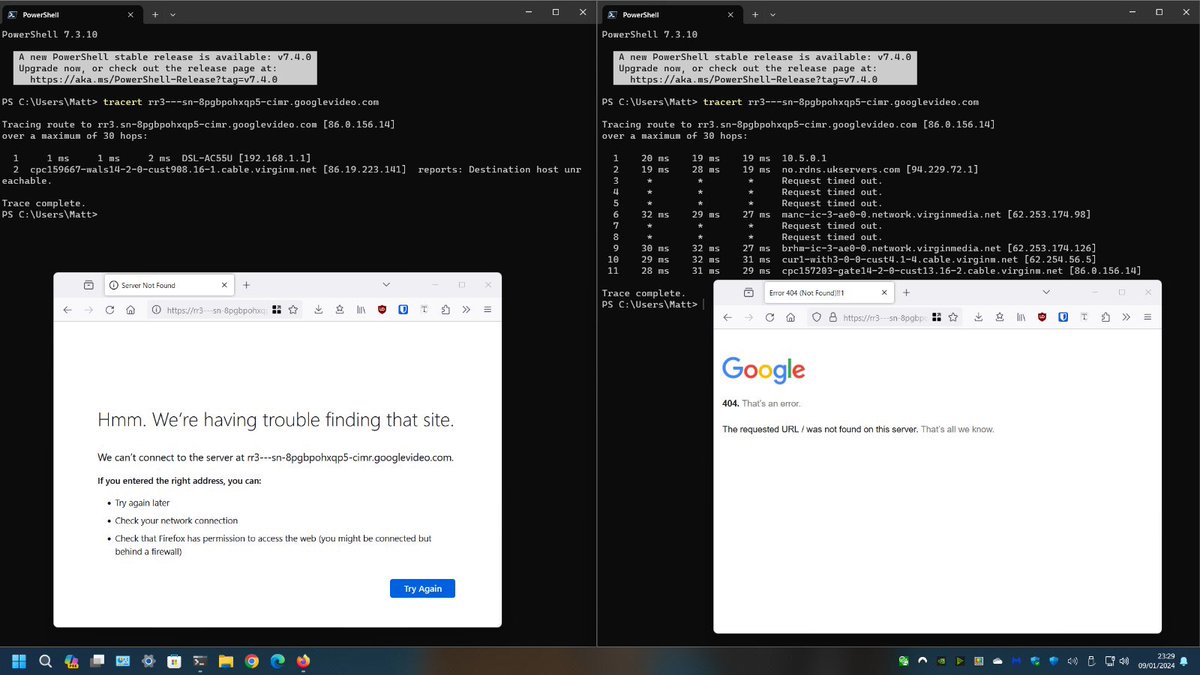Screen dimensions: 1200x675
Task: Reload the Server Not Found browser page
Action: click(110, 310)
